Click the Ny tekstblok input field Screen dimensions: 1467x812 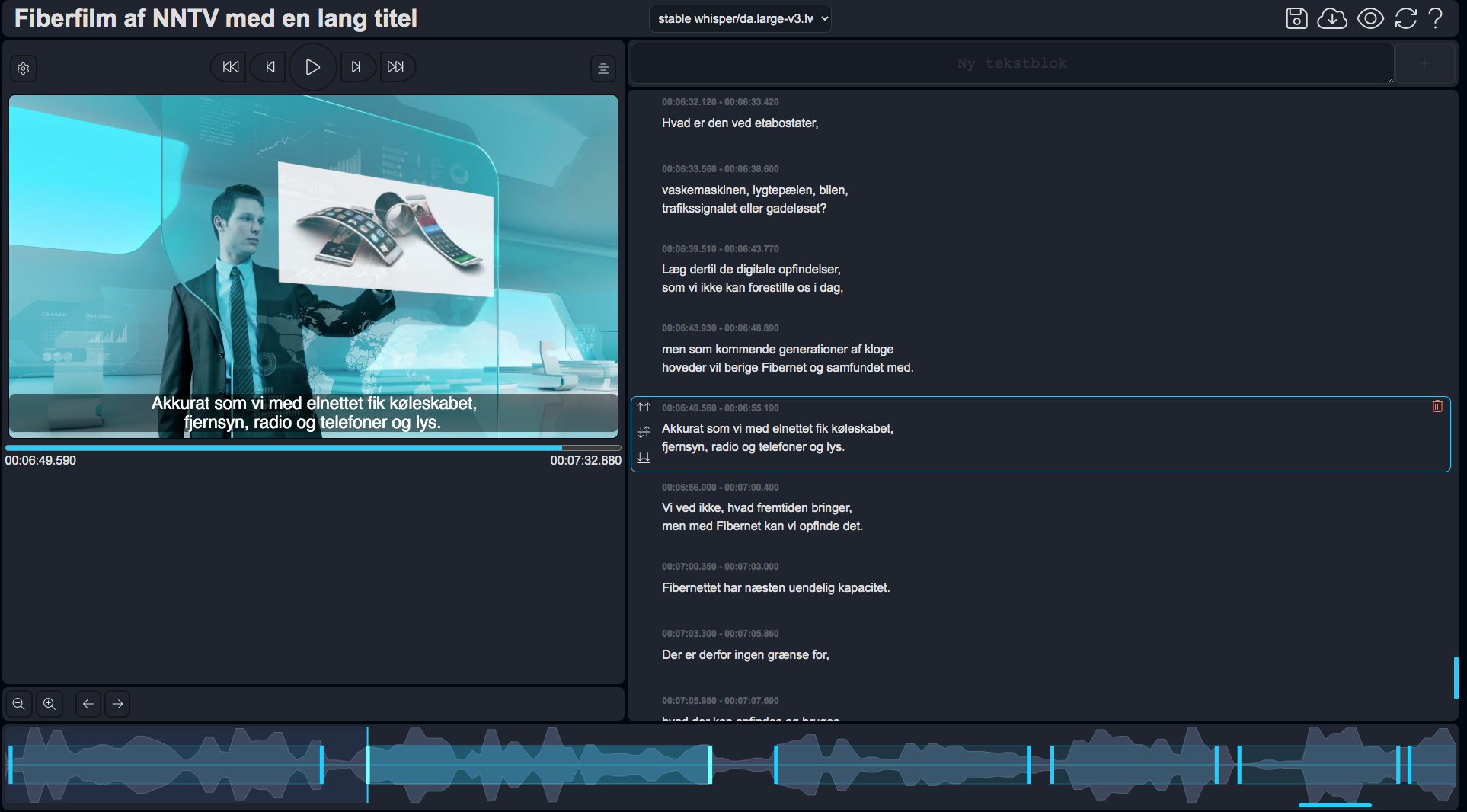[1012, 63]
